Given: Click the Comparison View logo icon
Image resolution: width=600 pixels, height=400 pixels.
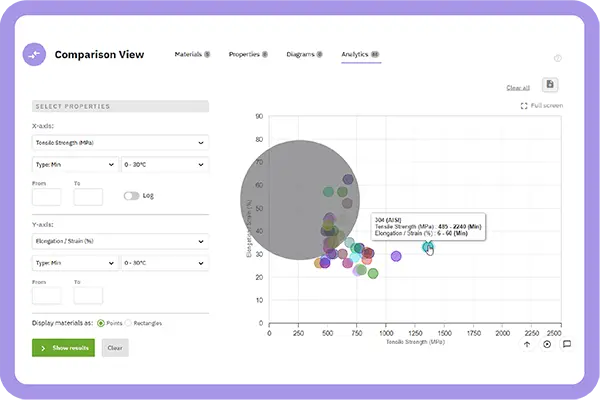Looking at the screenshot, I should (34, 55).
